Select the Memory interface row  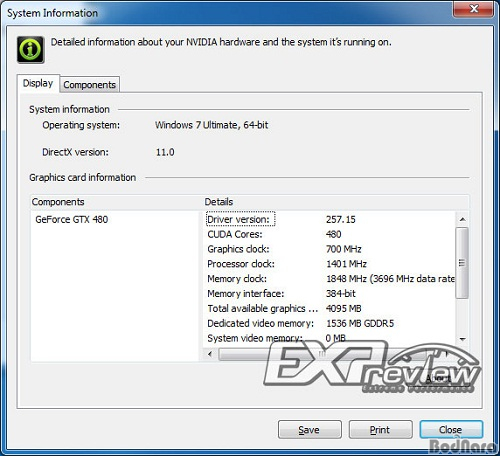click(330, 294)
